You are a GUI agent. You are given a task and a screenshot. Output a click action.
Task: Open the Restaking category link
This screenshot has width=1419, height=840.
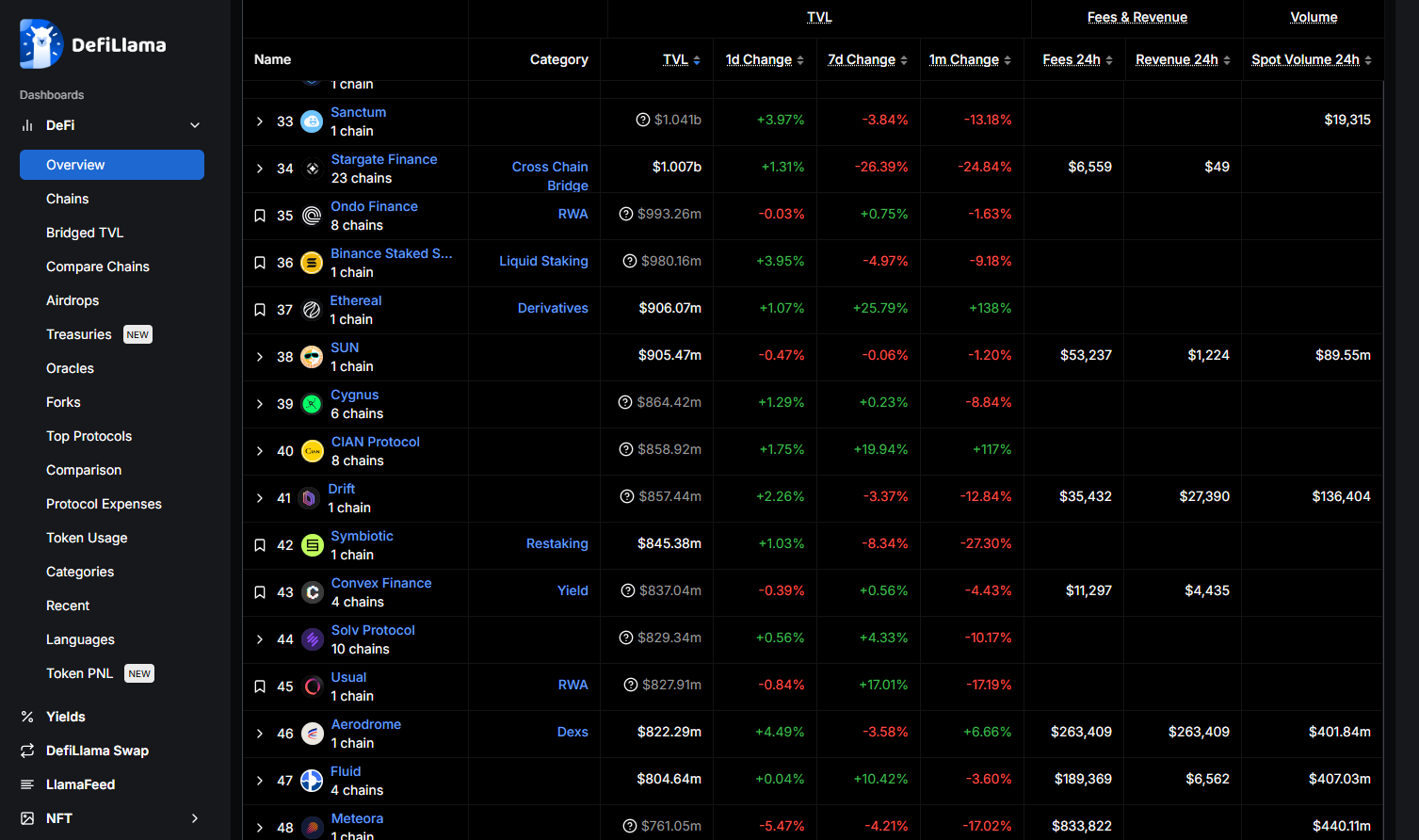click(x=557, y=543)
